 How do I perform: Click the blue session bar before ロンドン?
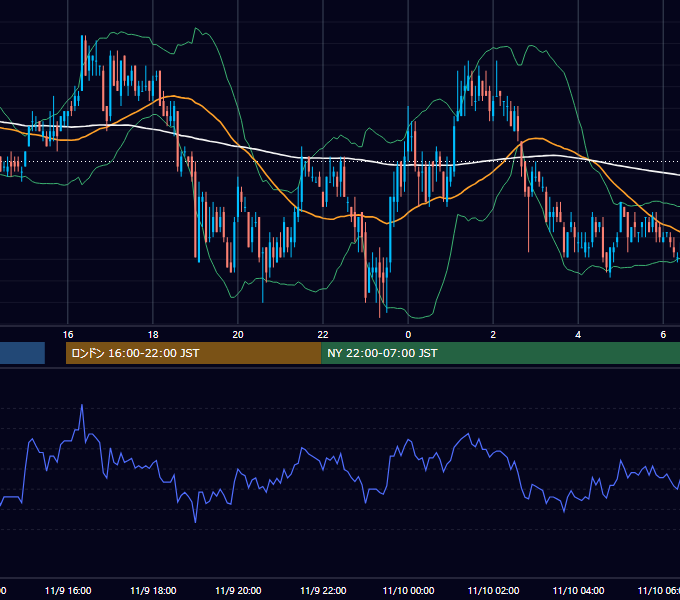(x=22, y=353)
